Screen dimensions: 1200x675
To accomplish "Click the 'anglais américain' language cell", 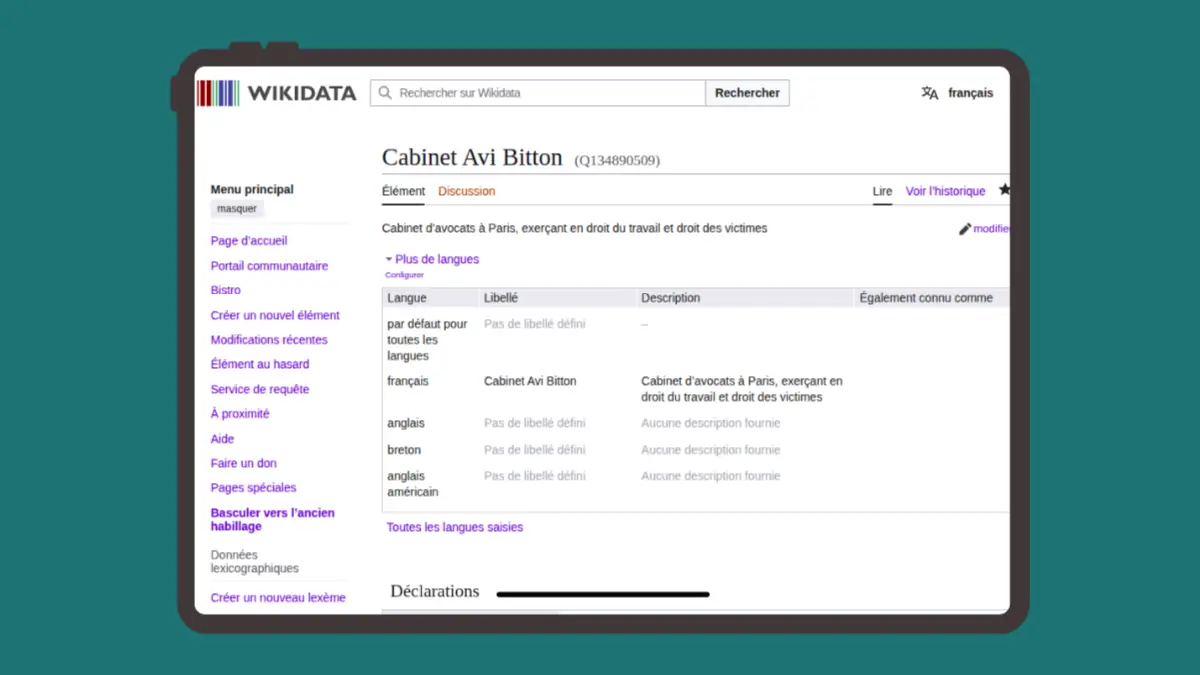I will point(413,484).
